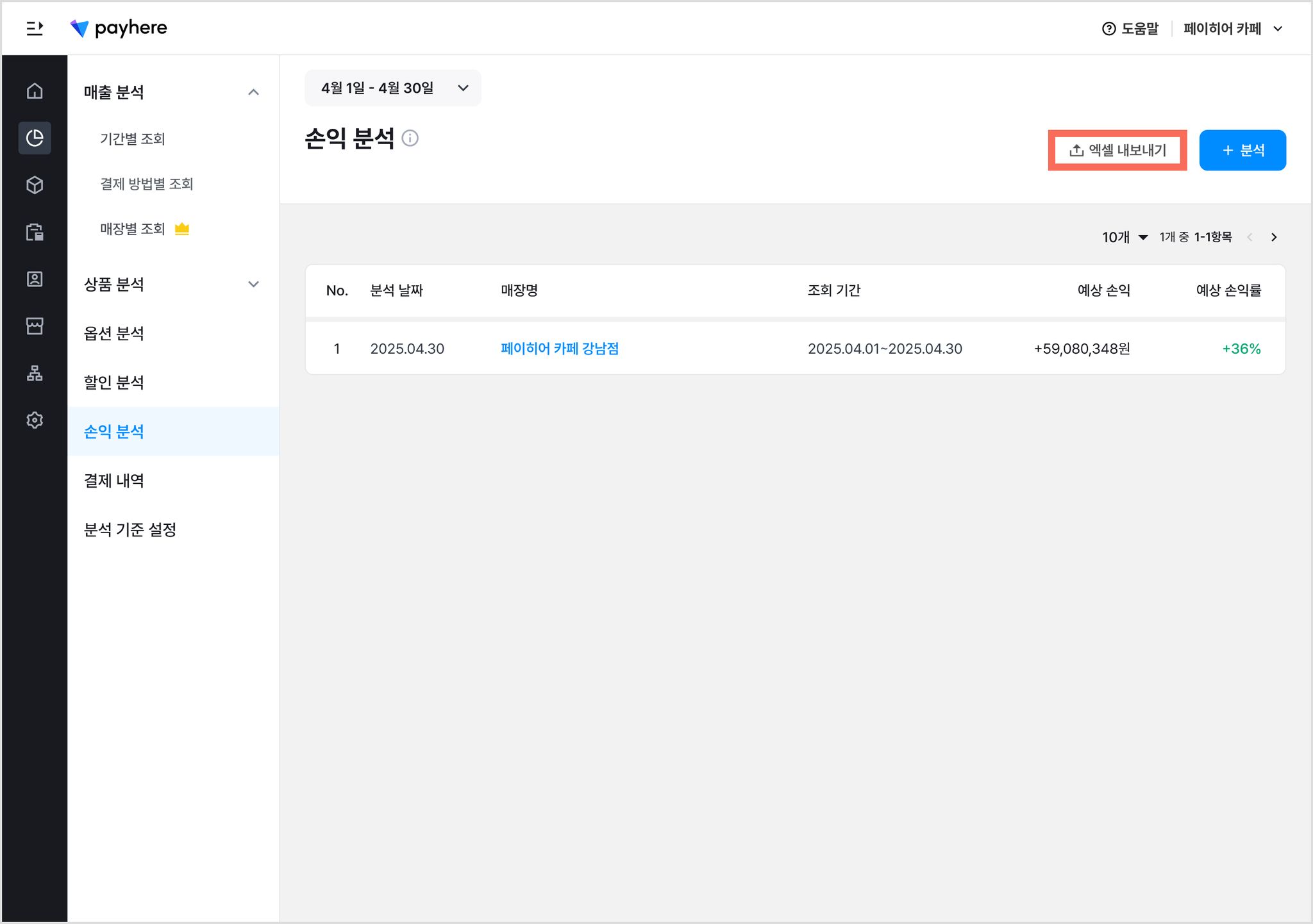This screenshot has width=1313, height=924.
Task: Open the organization hierarchy icon
Action: tap(35, 373)
